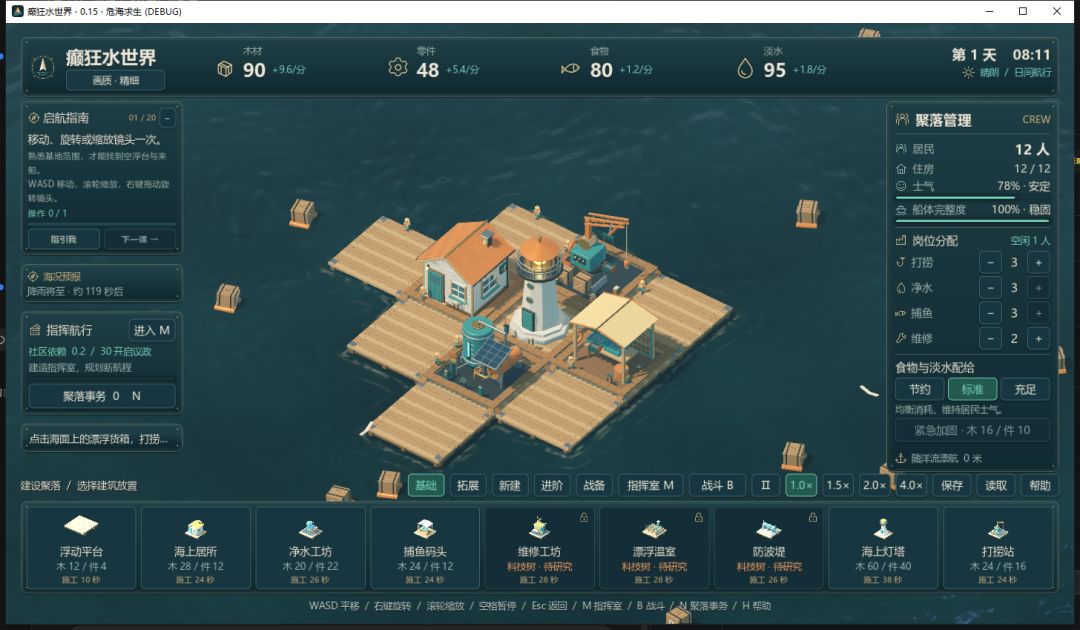
Task: Click the 指引我 guide button
Action: pyautogui.click(x=64, y=240)
